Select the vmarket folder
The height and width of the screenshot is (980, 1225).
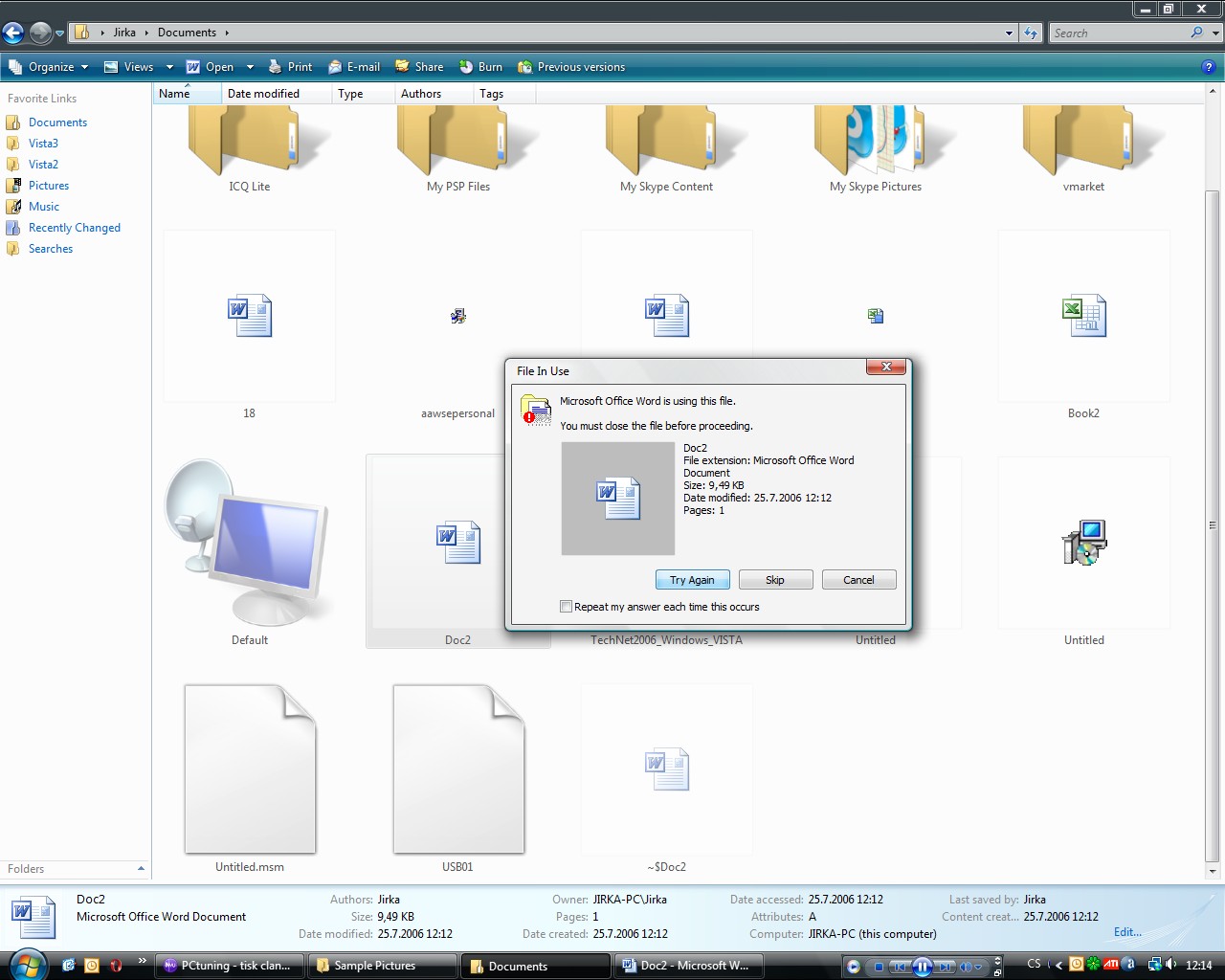pos(1084,148)
